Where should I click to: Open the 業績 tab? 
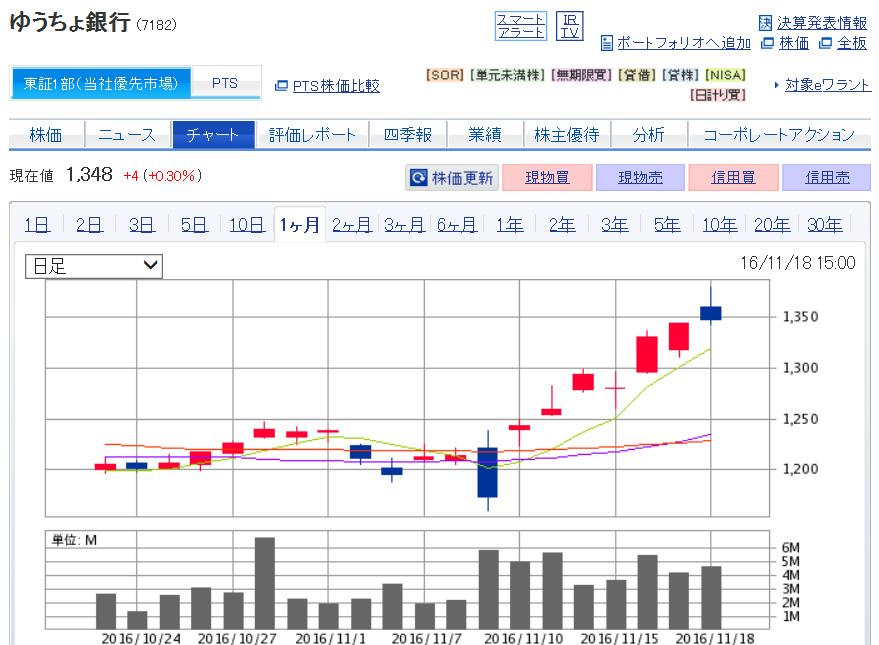(485, 134)
